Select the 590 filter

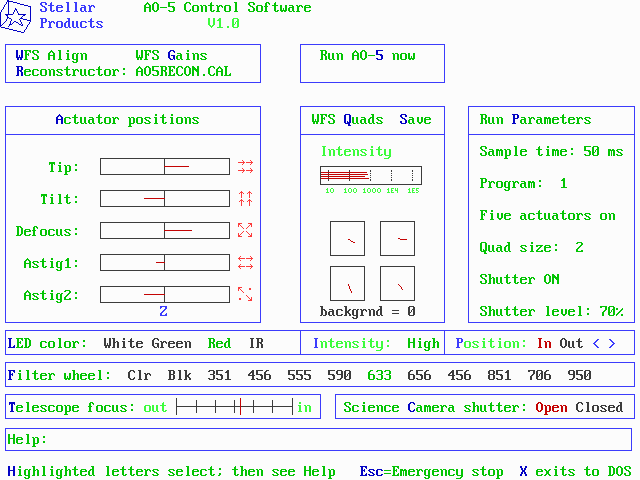[339, 375]
